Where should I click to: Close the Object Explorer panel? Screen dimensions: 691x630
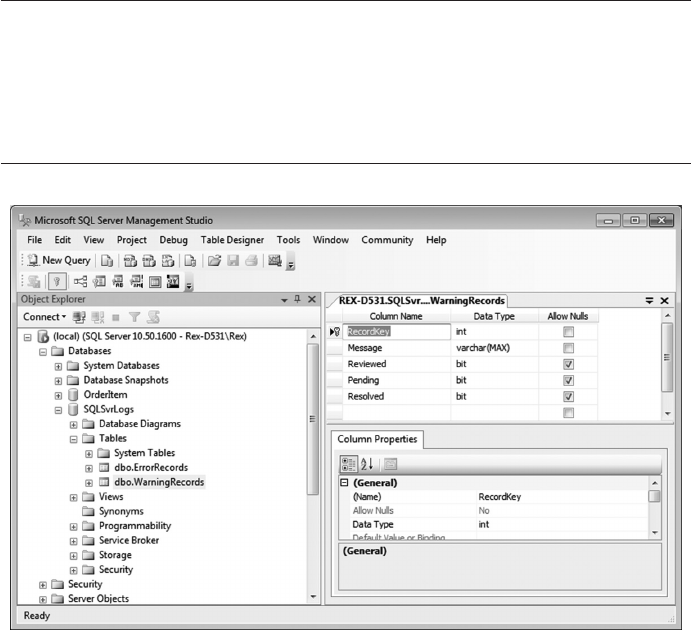[x=312, y=299]
